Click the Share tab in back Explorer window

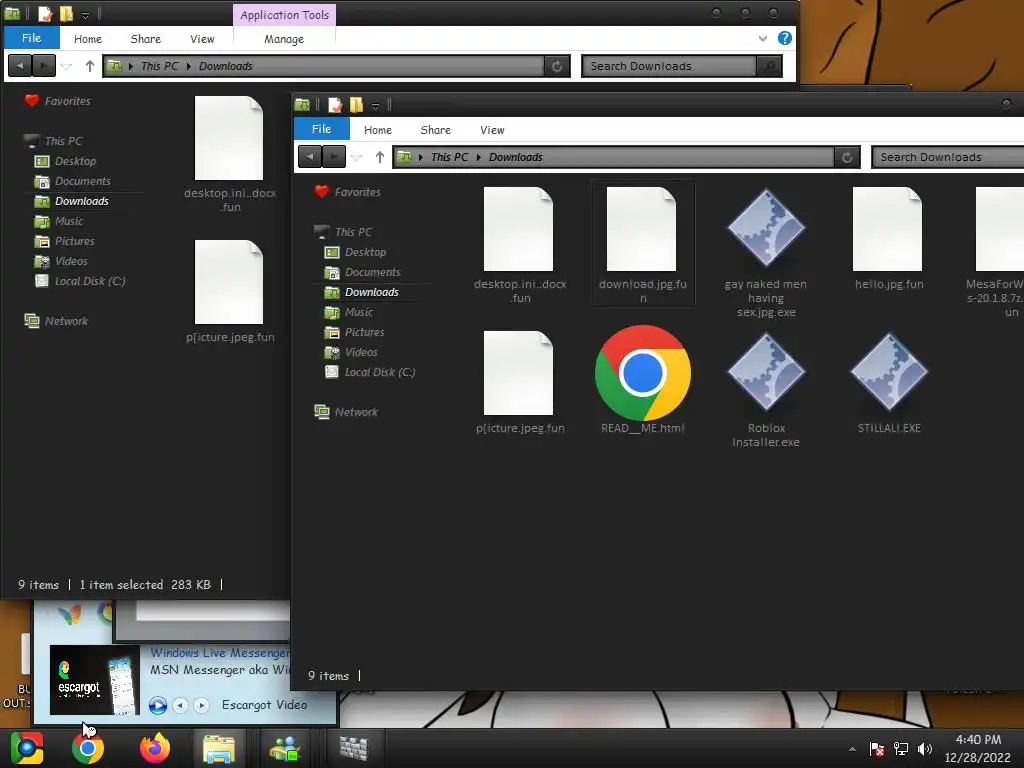tap(146, 39)
